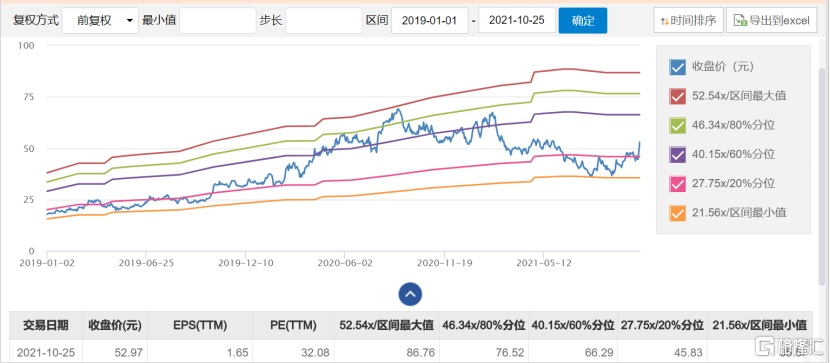Select the table cell 45.83
Image resolution: width=830 pixels, height=363 pixels.
661,351
